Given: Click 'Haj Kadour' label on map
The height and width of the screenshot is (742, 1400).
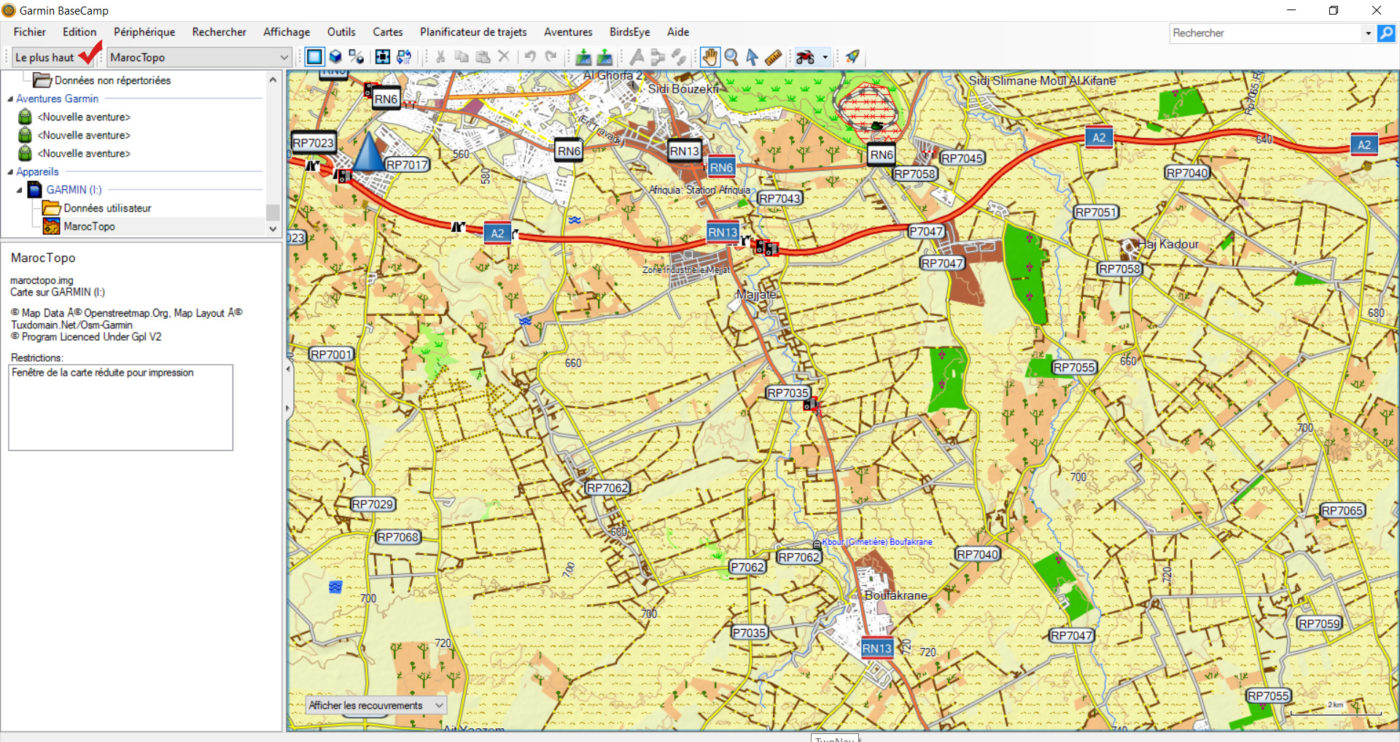Looking at the screenshot, I should pyautogui.click(x=1167, y=244).
